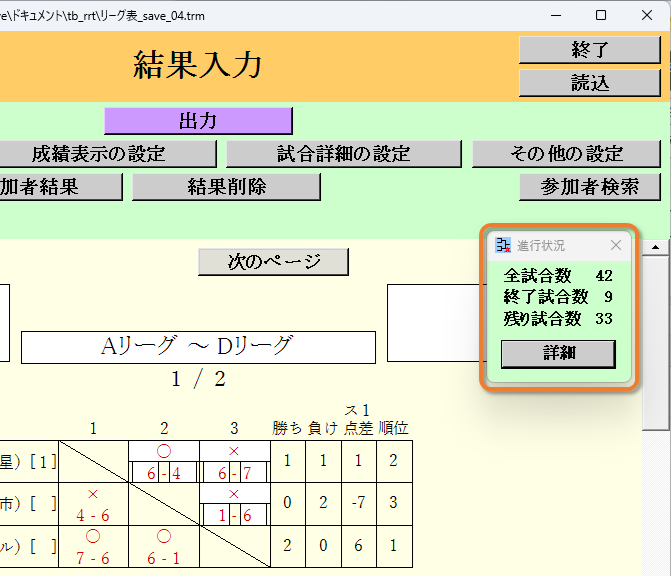Click the 読込 button

[x=589, y=83]
